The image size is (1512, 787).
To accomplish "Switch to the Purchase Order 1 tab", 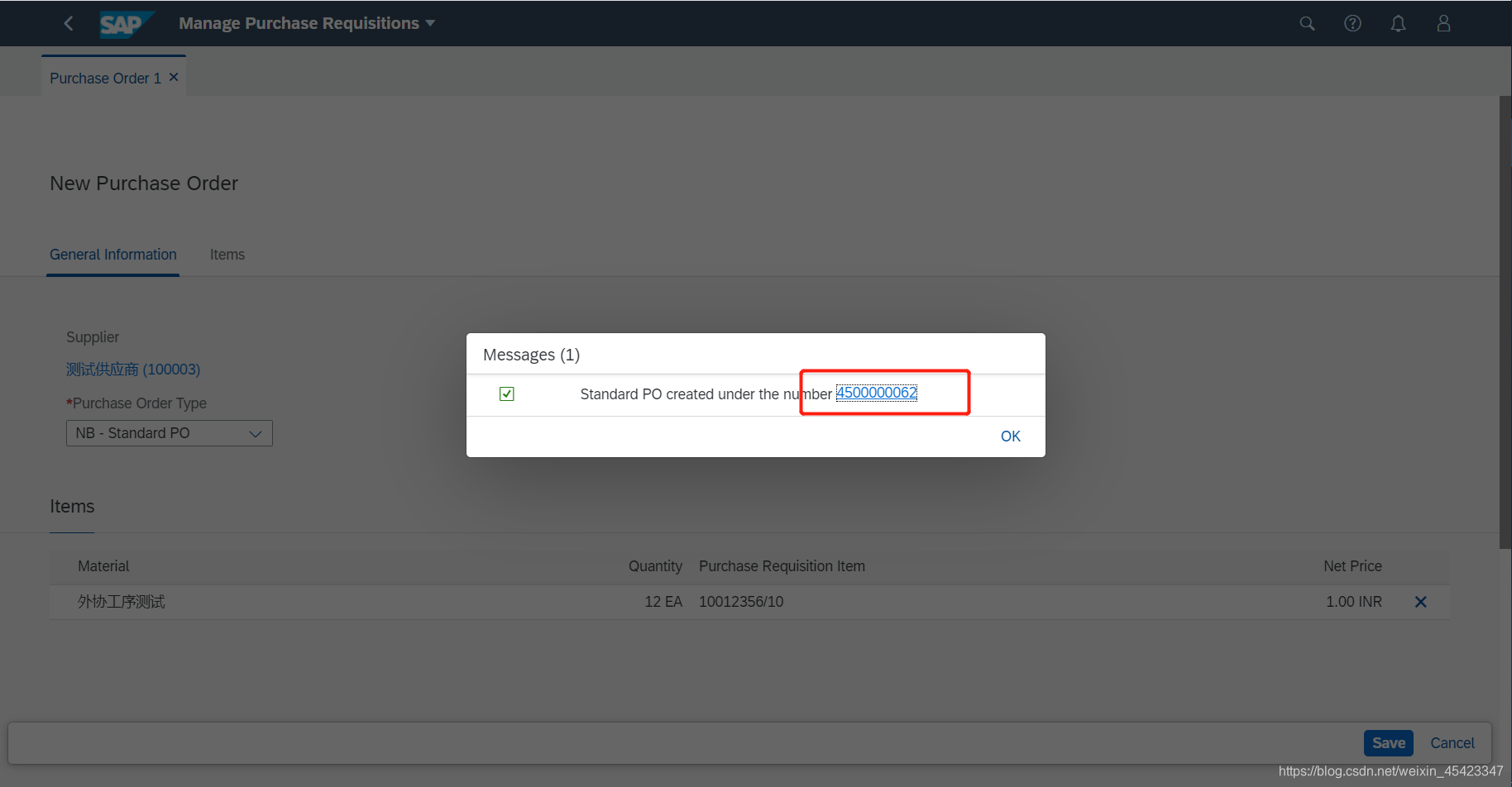I will click(105, 78).
